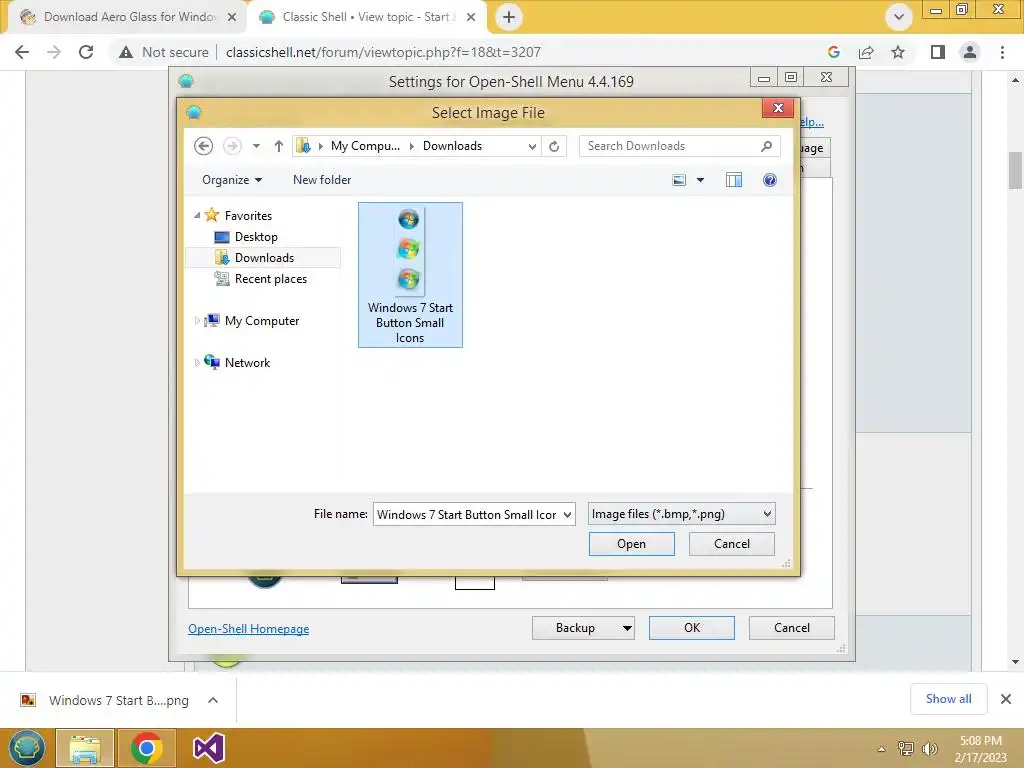Image resolution: width=1024 pixels, height=768 pixels.
Task: Open Chrome tab search chevron
Action: click(x=899, y=17)
